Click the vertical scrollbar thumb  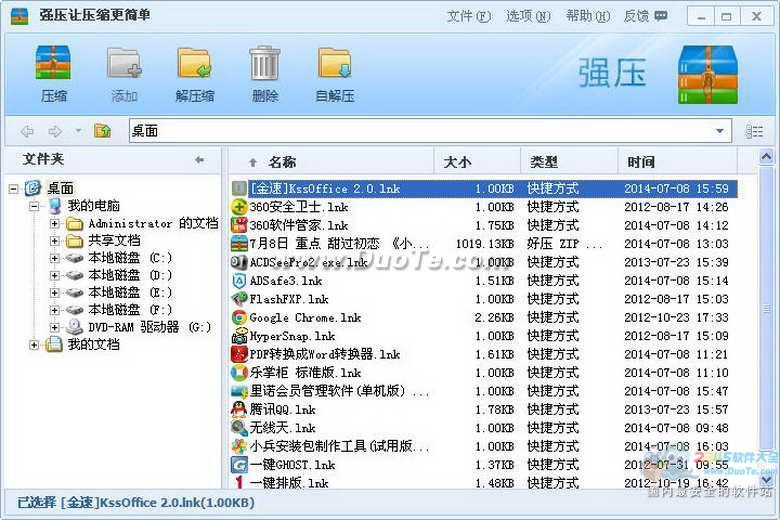(767, 309)
